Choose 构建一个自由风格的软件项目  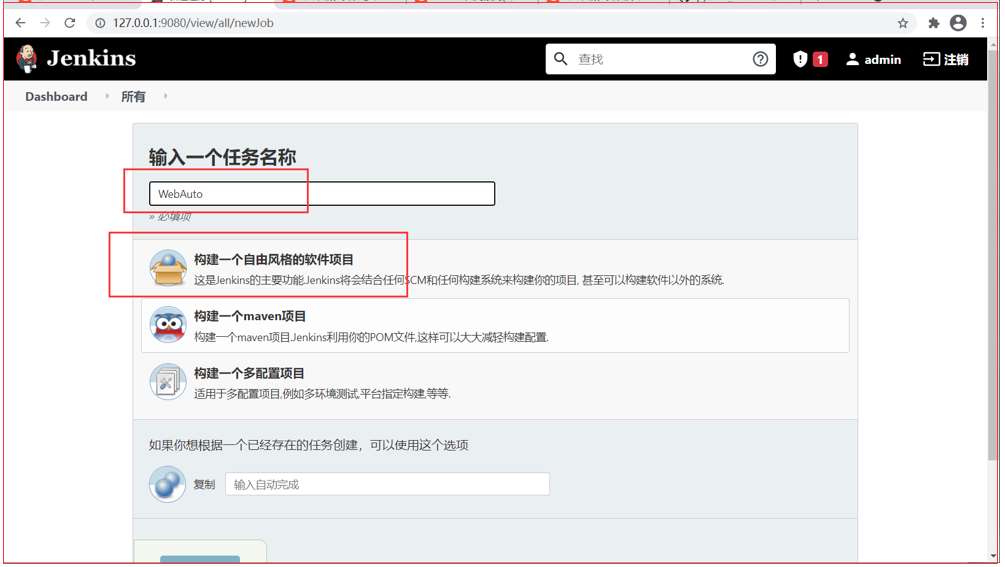tap(274, 259)
